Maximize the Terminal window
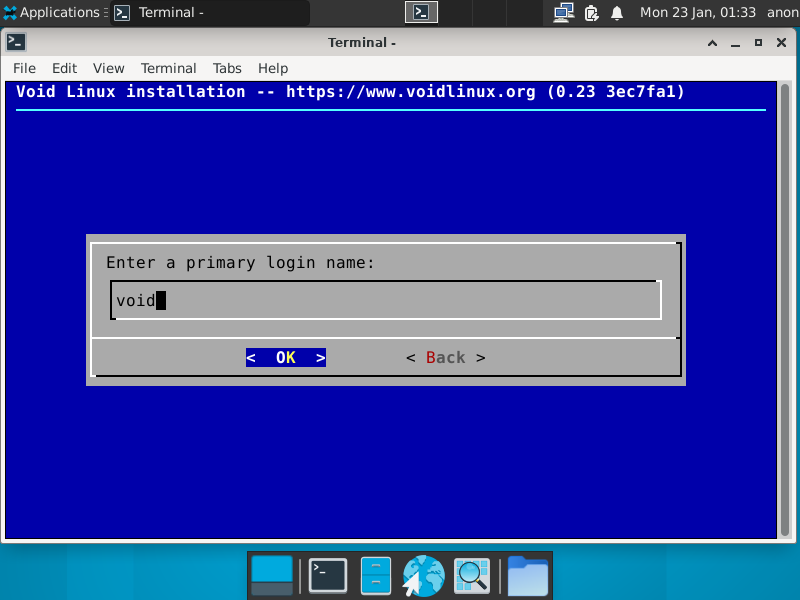 coord(758,43)
